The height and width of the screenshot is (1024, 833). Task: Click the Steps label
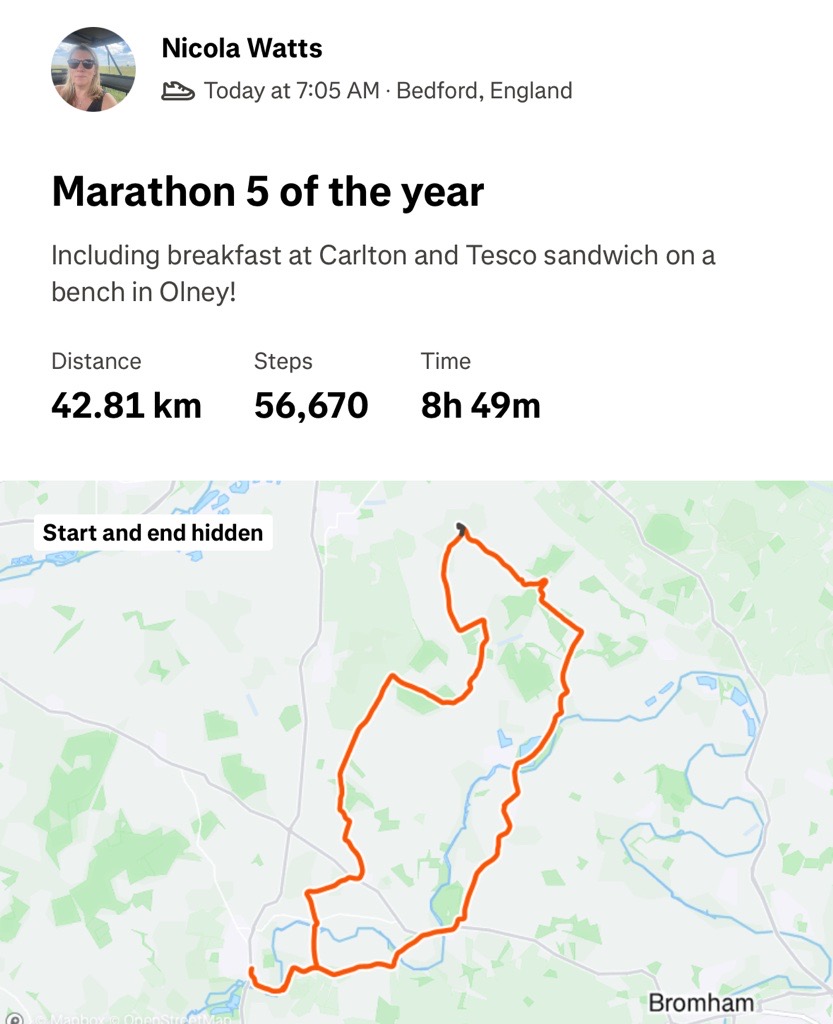click(x=283, y=361)
